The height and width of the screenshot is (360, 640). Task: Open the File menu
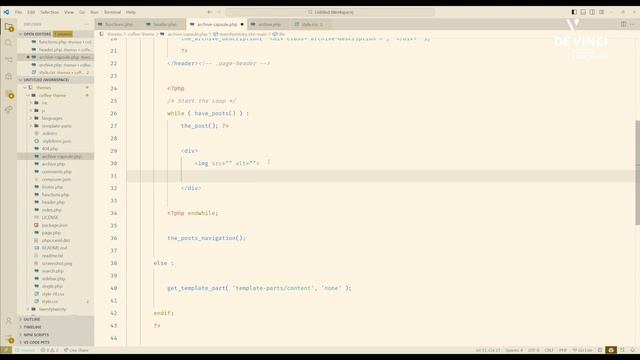point(18,12)
